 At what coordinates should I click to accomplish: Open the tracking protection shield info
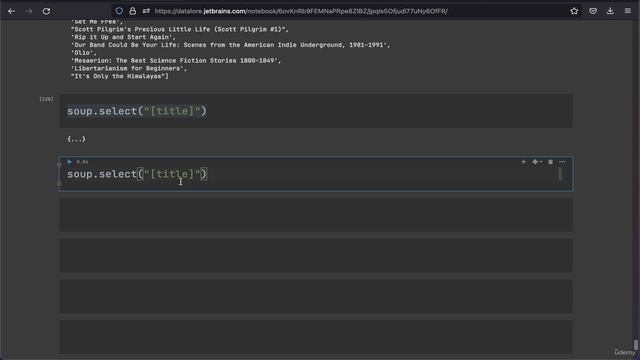point(119,11)
